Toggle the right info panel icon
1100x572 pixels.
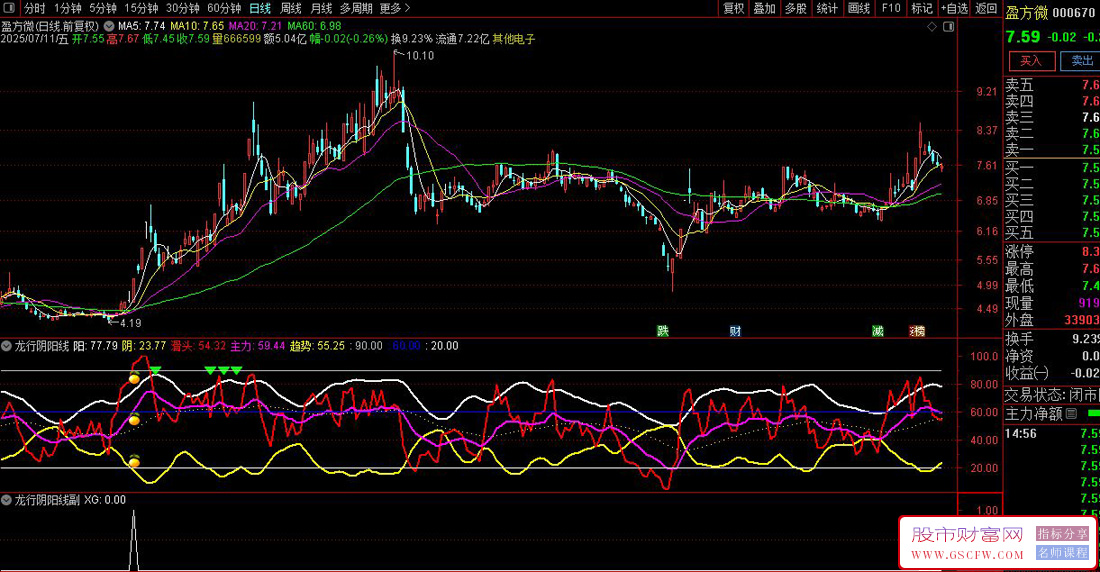[948, 27]
